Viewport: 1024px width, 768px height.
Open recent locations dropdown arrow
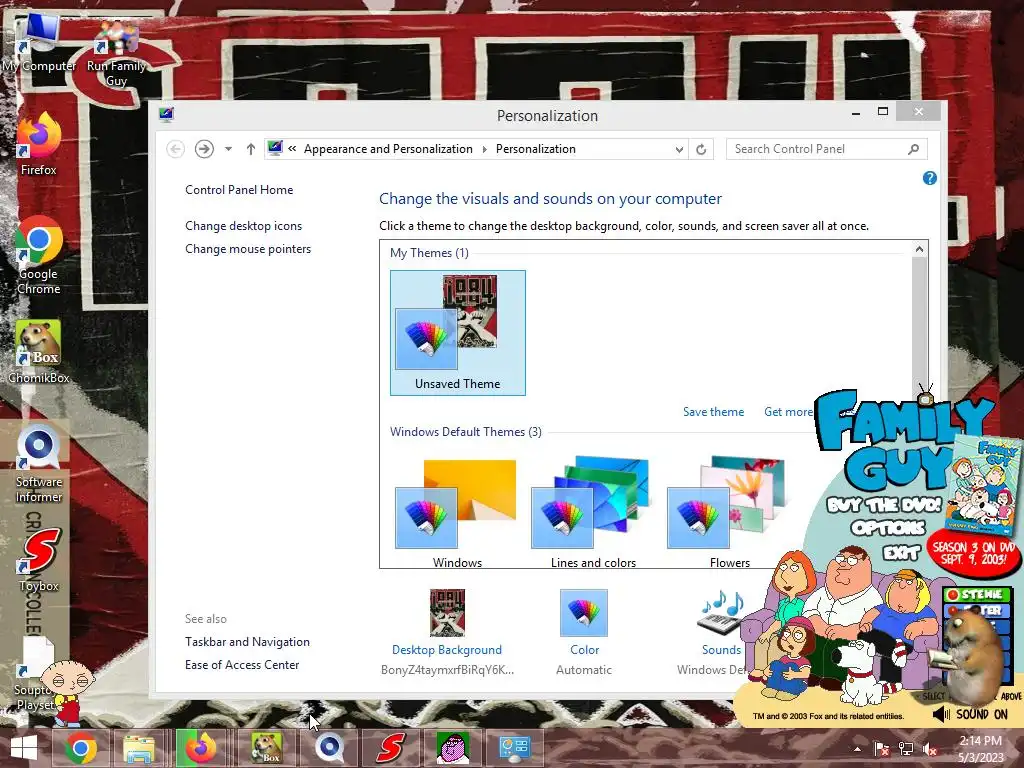pyautogui.click(x=228, y=149)
